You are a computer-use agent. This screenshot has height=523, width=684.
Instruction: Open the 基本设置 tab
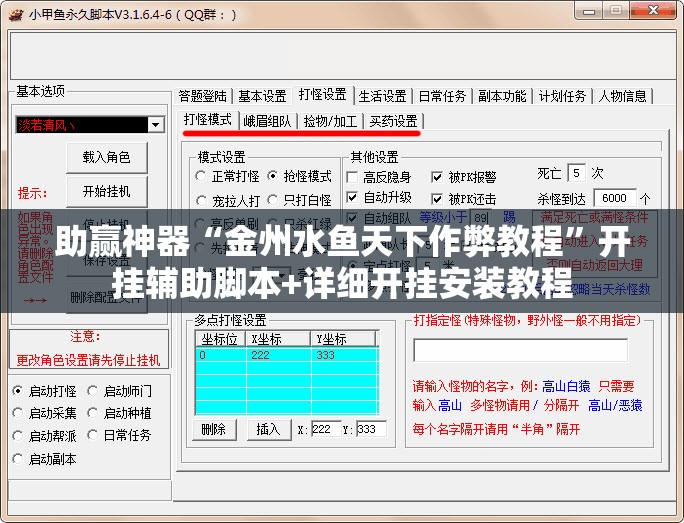[x=262, y=96]
